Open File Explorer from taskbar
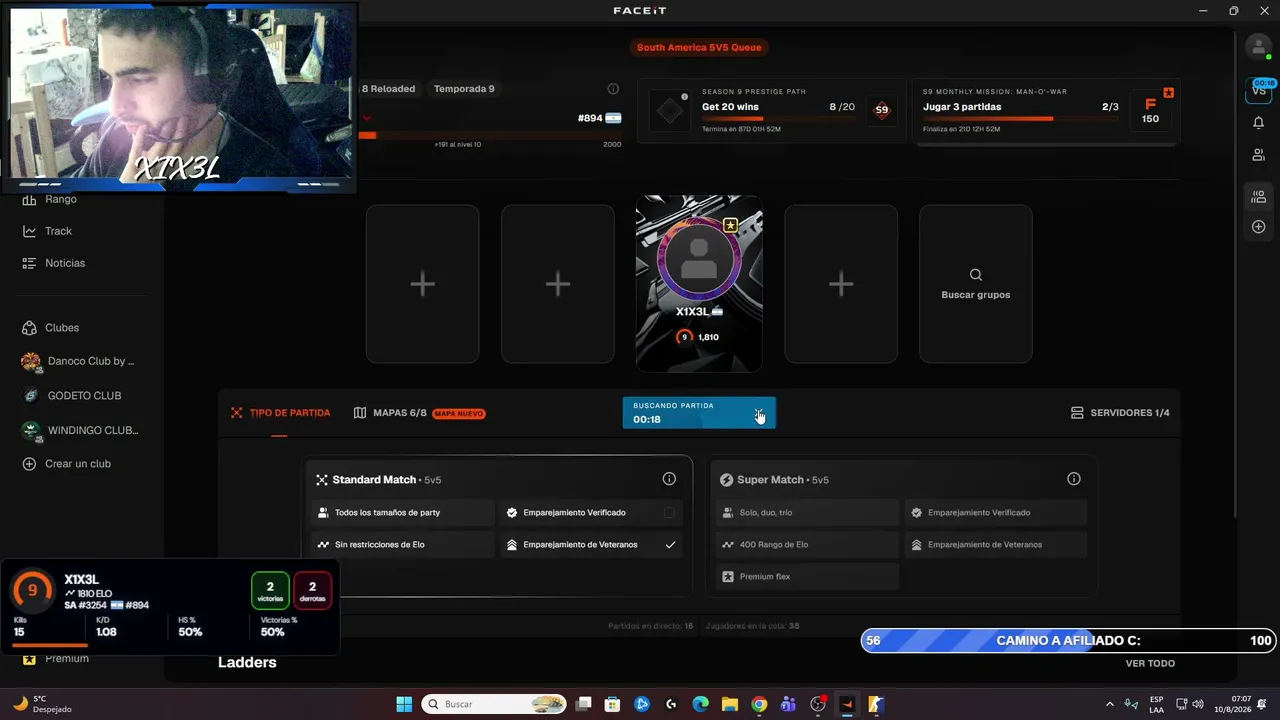 [730, 704]
